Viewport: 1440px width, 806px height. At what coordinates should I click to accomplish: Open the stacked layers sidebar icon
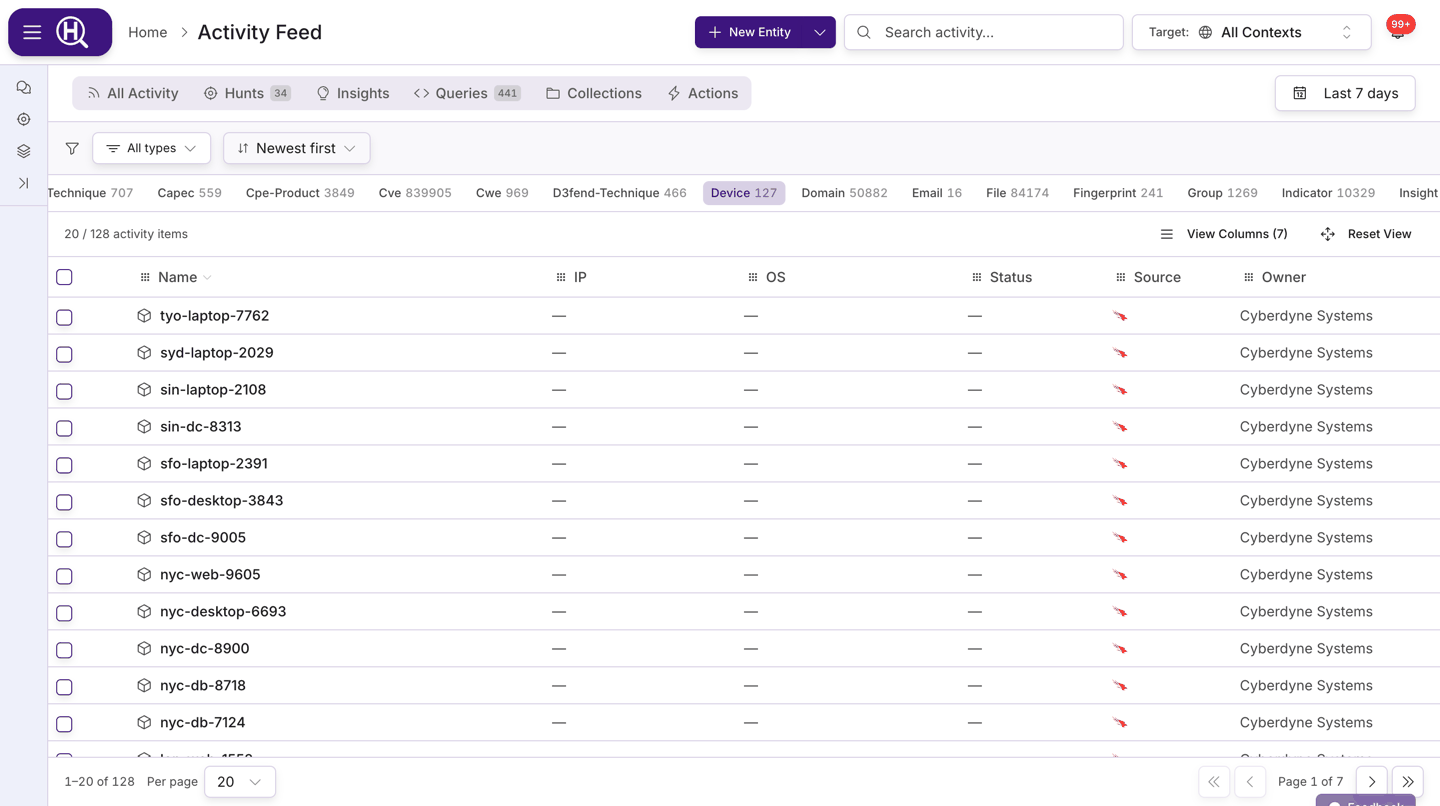tap(24, 151)
